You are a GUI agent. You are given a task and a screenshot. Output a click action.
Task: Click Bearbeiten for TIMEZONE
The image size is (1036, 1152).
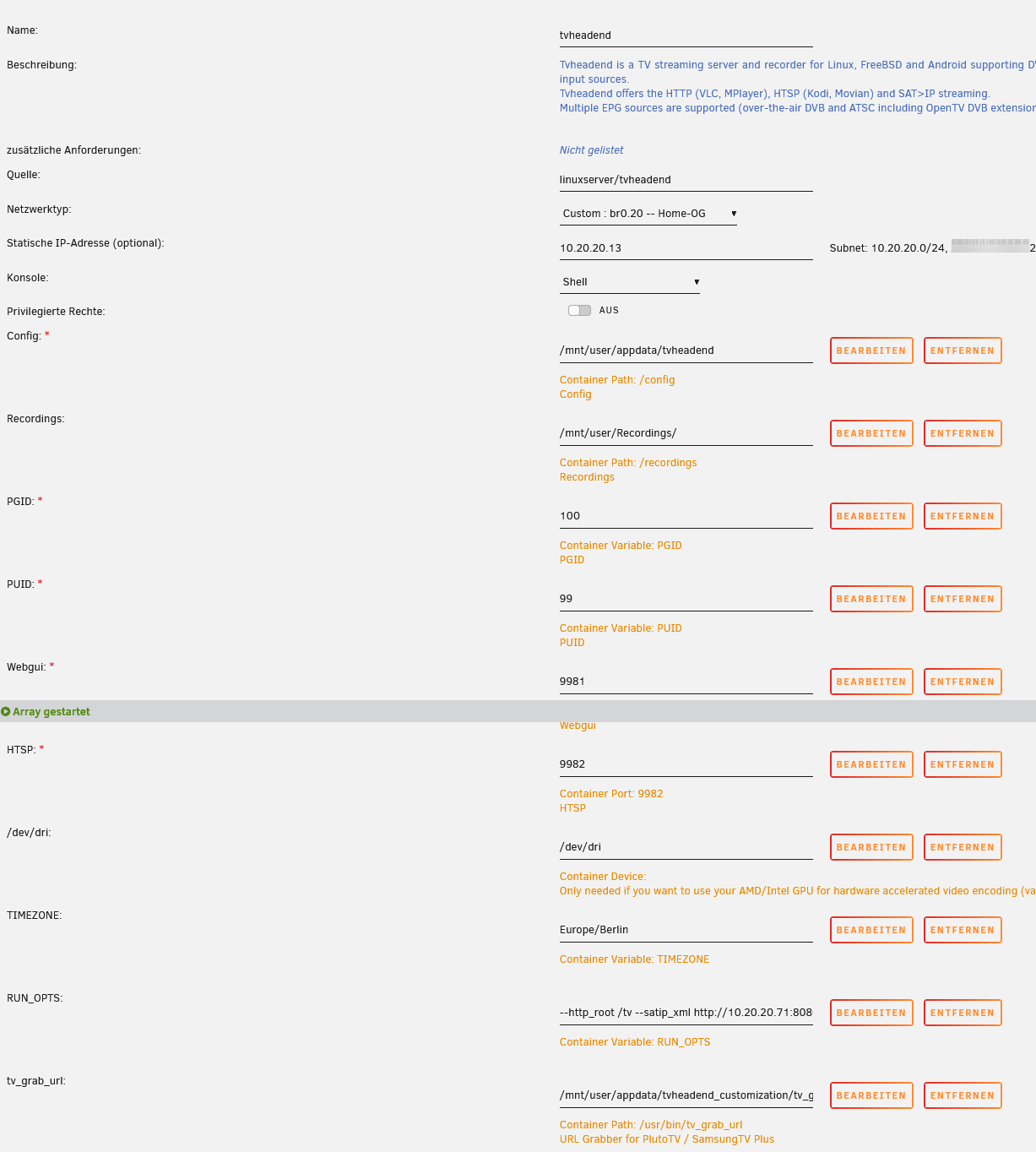[871, 930]
